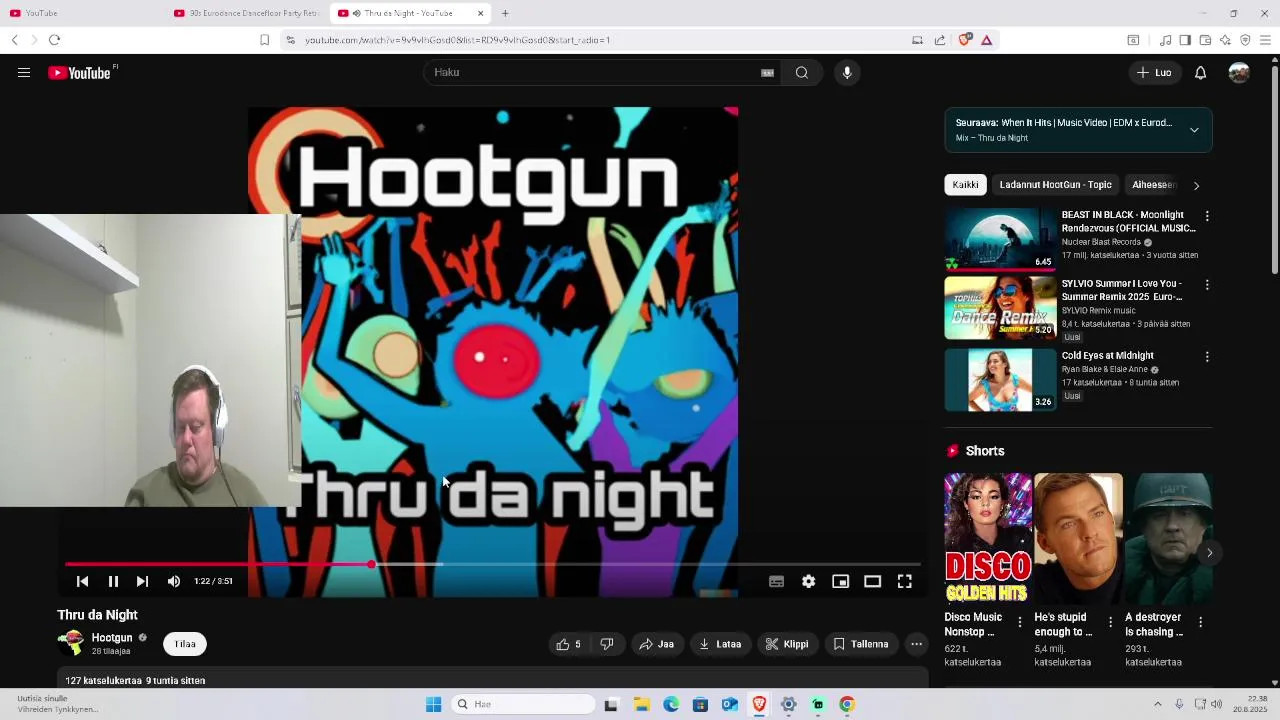Mute the video volume
1280x720 pixels.
pyautogui.click(x=174, y=581)
